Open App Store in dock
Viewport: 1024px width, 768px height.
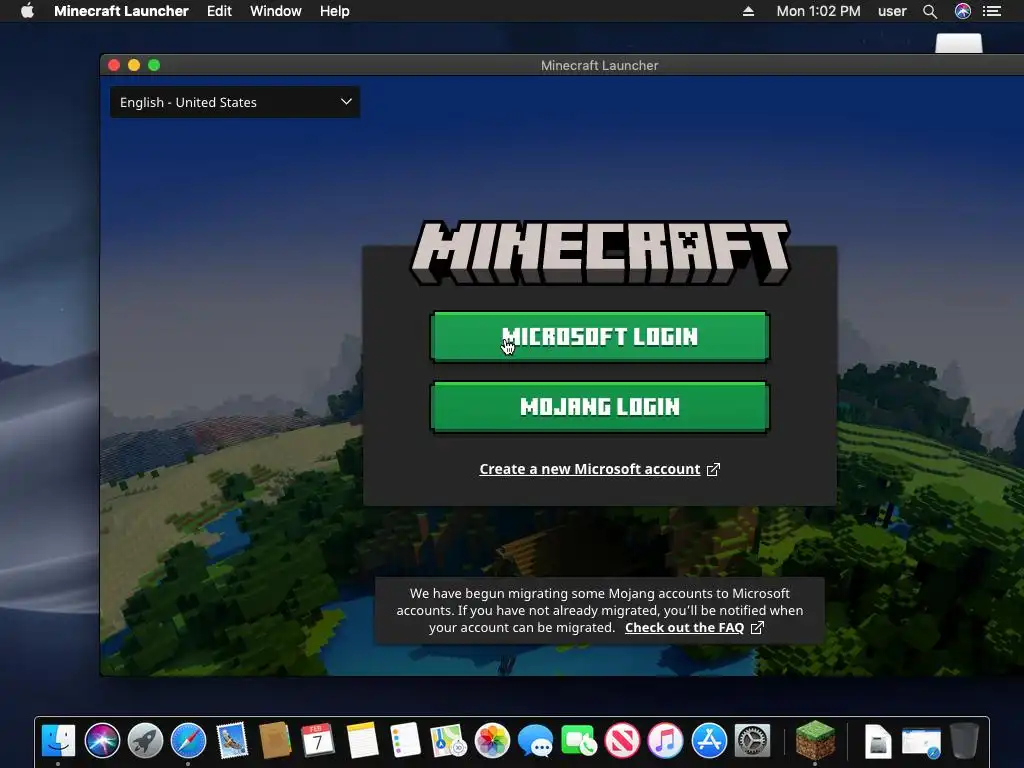click(x=709, y=741)
